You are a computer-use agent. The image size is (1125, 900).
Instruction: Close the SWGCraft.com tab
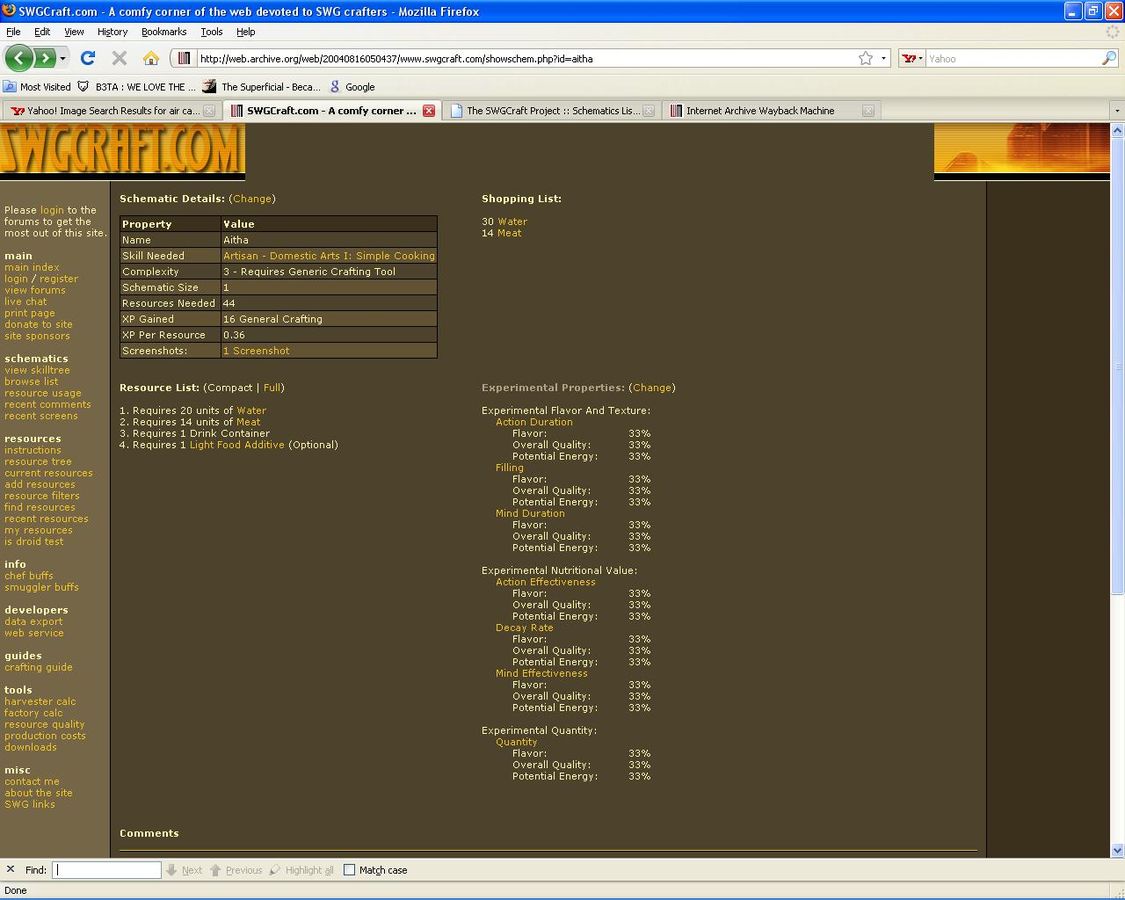click(429, 111)
